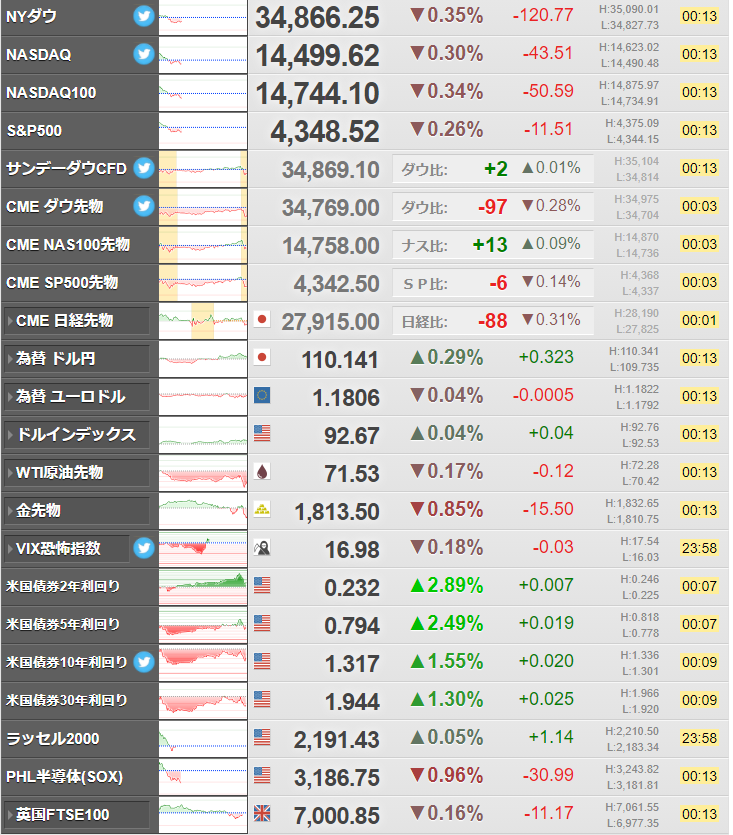Click the yield change +0.025

pos(547,699)
